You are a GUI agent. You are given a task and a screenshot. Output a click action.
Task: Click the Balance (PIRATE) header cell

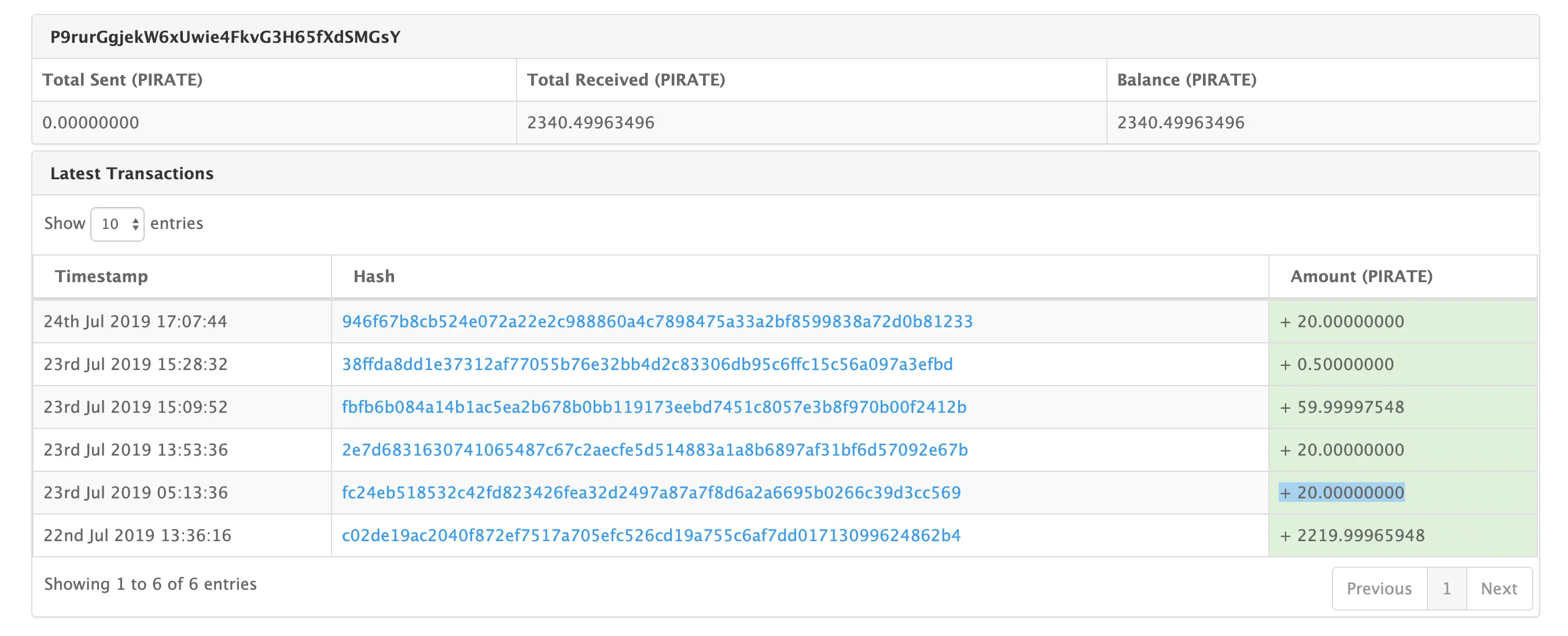(1322, 80)
